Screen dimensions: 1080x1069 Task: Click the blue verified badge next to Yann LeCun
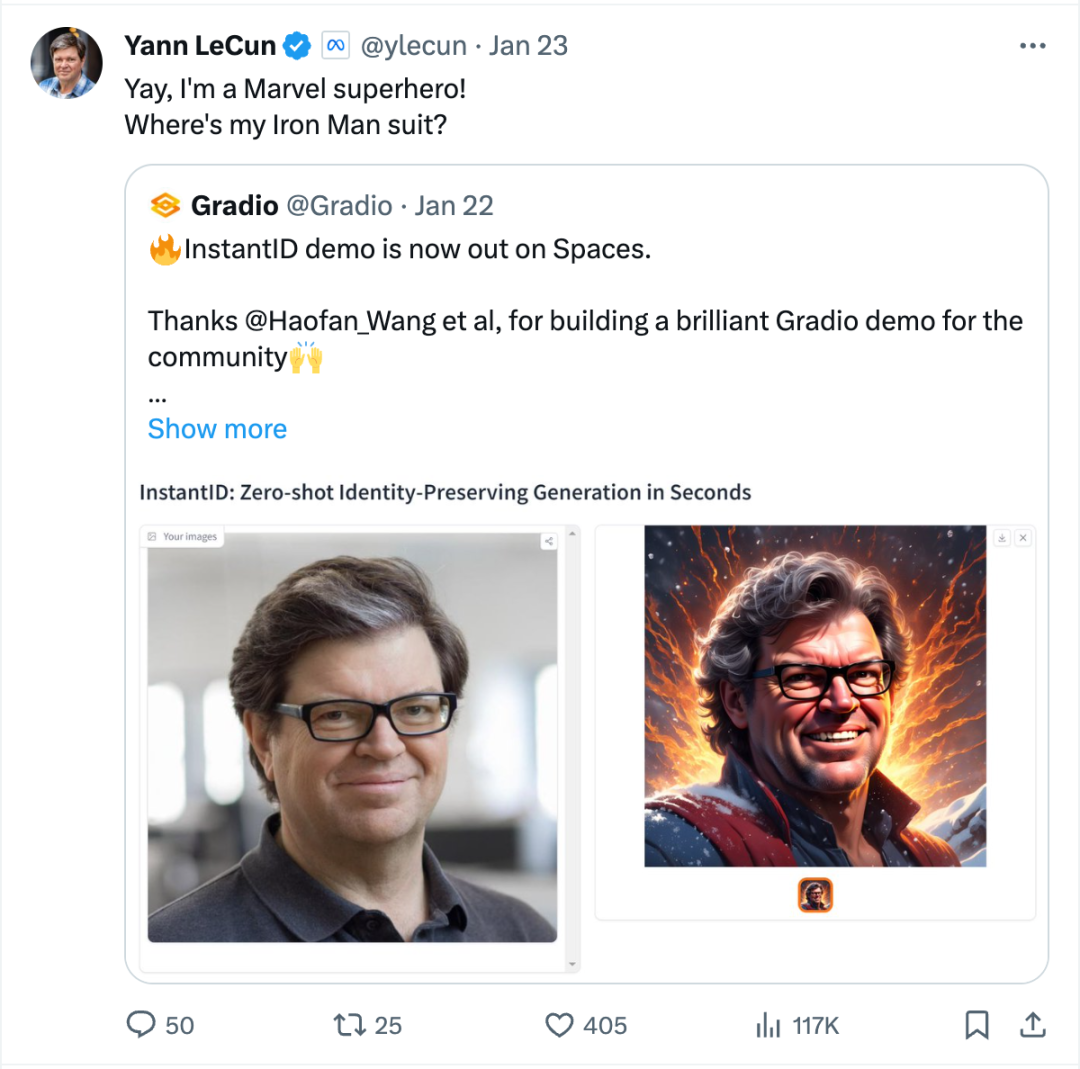tap(297, 46)
